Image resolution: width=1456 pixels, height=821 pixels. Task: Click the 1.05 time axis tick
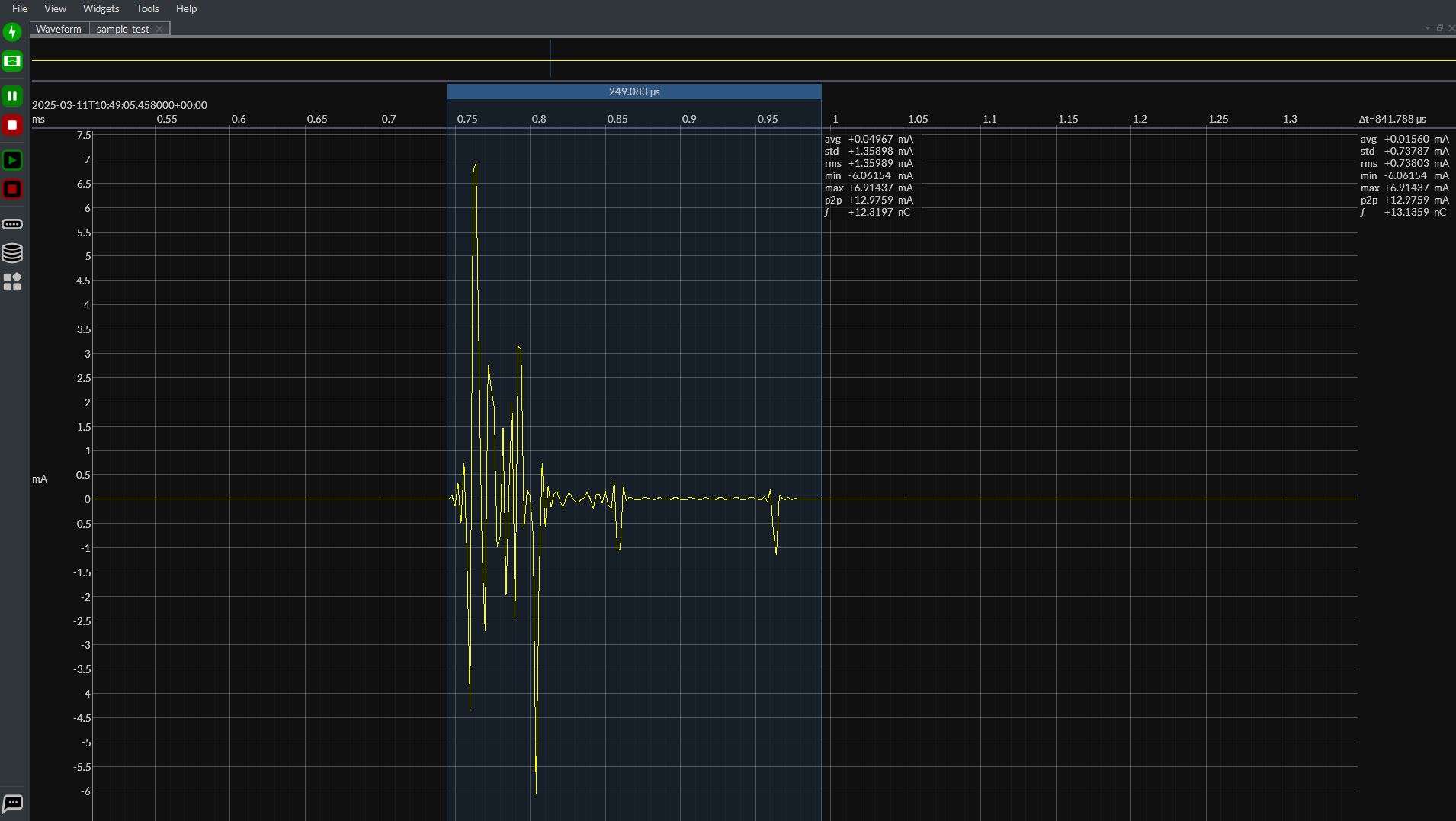coord(918,119)
